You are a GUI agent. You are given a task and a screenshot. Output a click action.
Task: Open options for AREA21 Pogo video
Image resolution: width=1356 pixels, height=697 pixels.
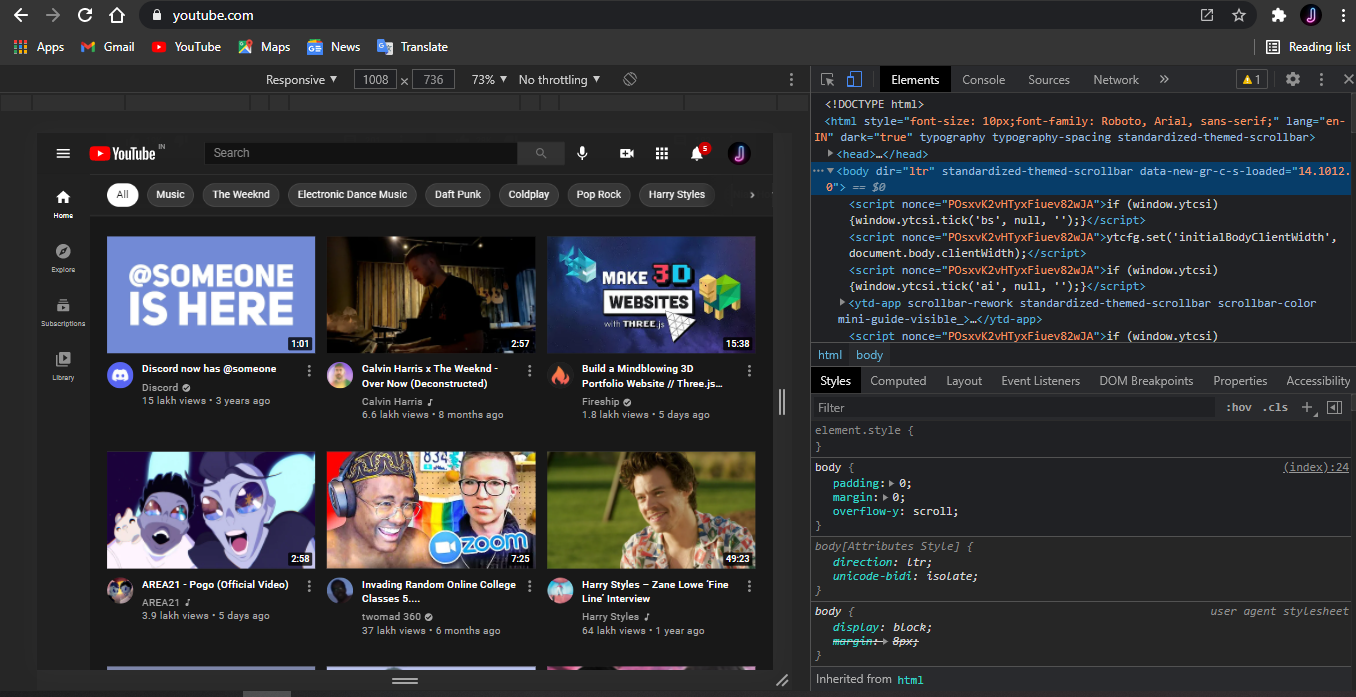(x=309, y=587)
